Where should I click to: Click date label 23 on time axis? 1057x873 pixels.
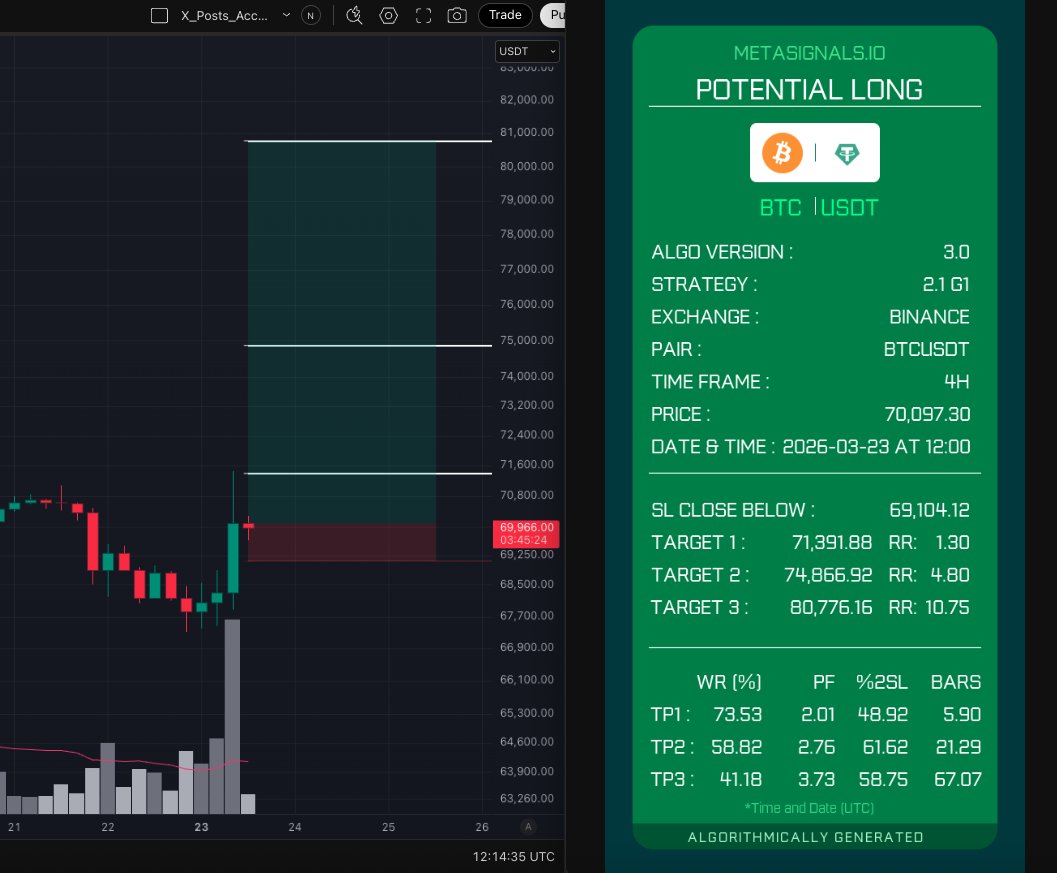tap(202, 827)
